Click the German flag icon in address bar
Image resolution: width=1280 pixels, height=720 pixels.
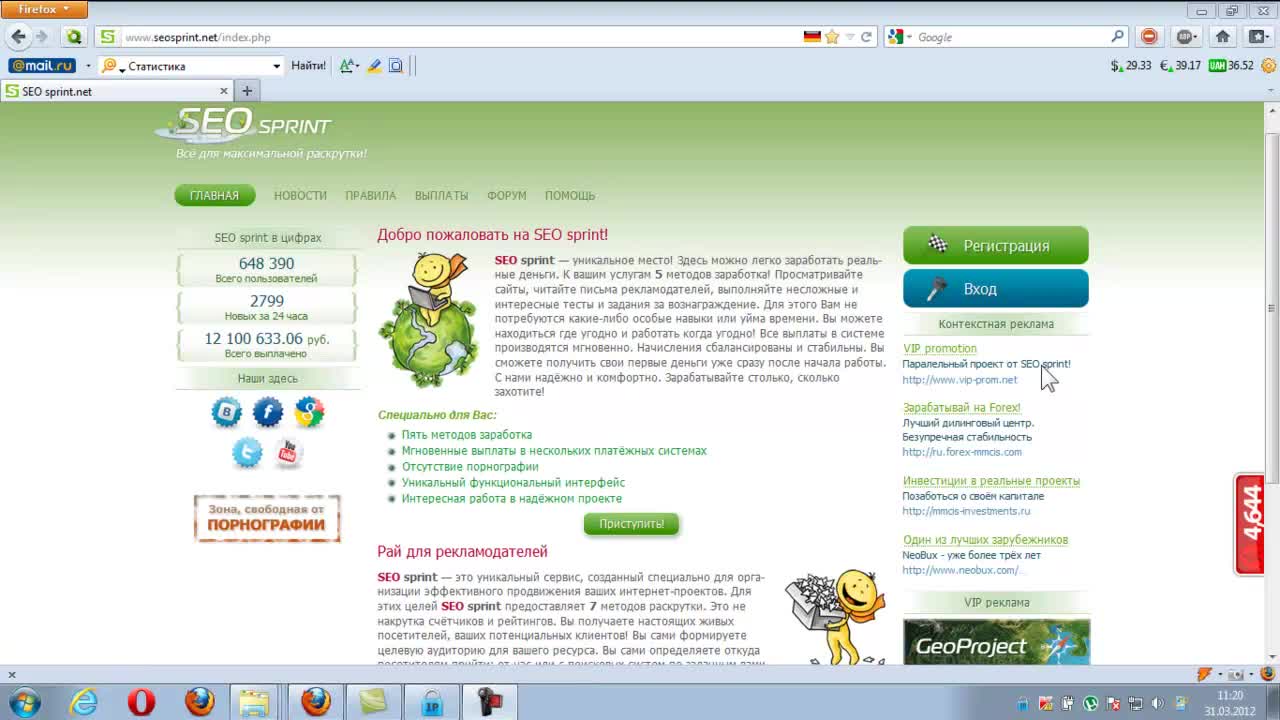[x=812, y=37]
